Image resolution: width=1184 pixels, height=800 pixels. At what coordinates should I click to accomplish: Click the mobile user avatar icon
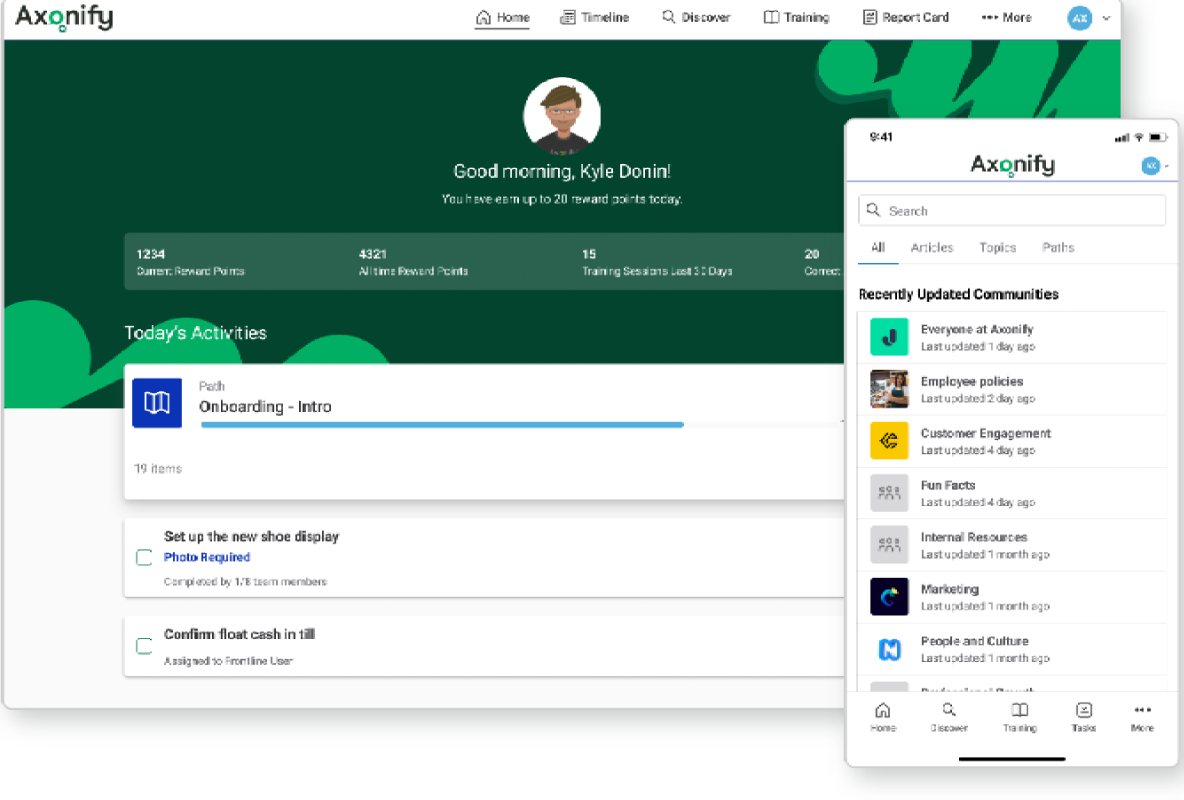pyautogui.click(x=1151, y=165)
